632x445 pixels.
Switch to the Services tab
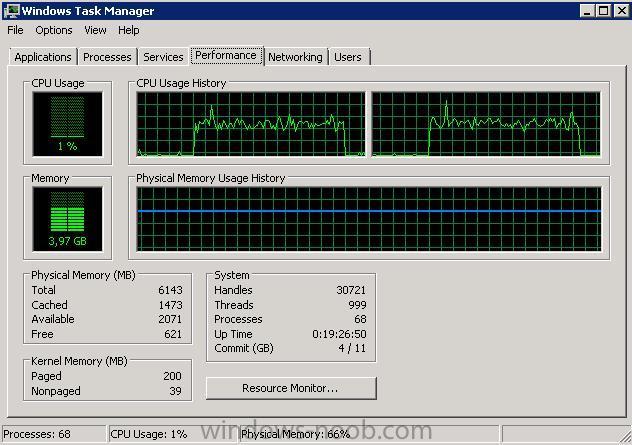pyautogui.click(x=163, y=57)
